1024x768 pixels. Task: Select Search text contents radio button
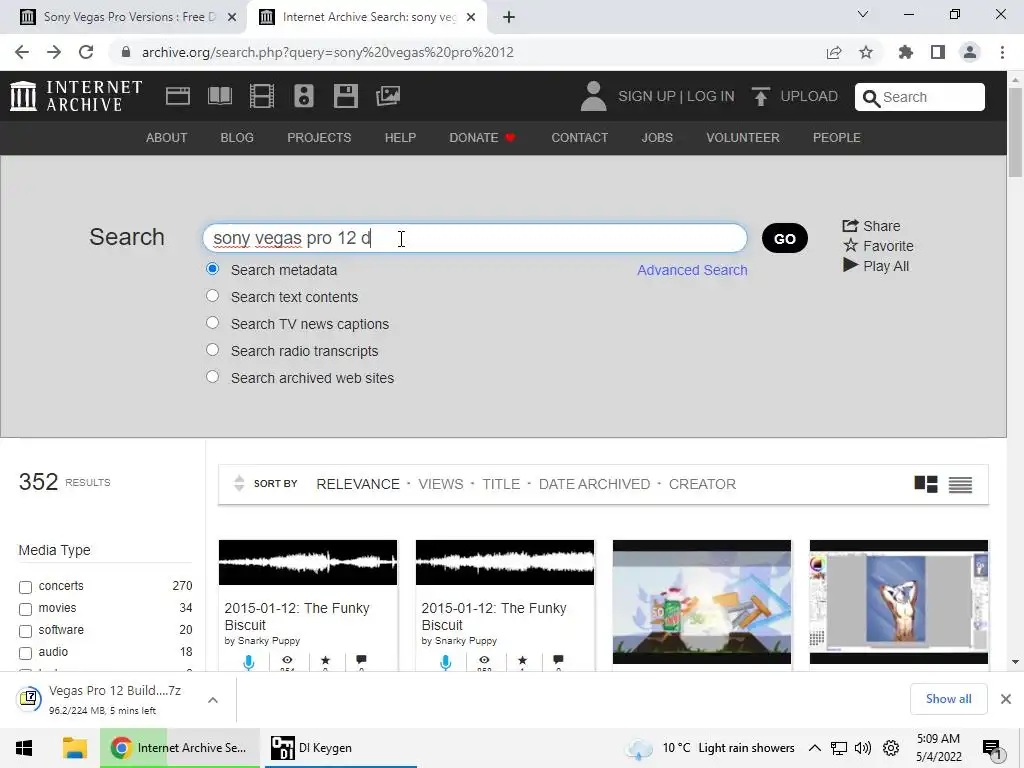click(x=212, y=296)
